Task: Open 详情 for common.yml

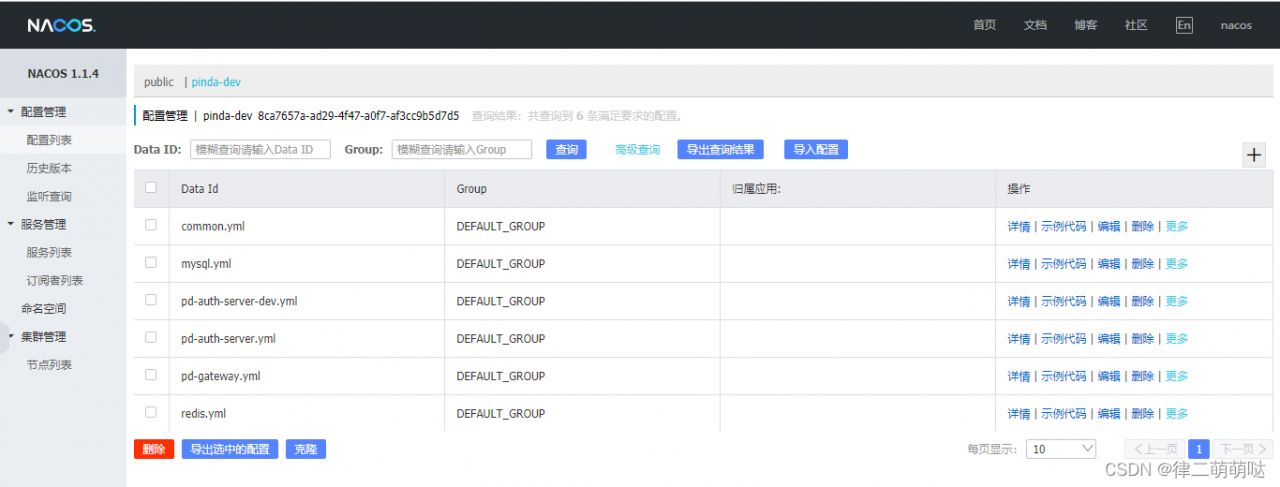Action: [x=1019, y=226]
